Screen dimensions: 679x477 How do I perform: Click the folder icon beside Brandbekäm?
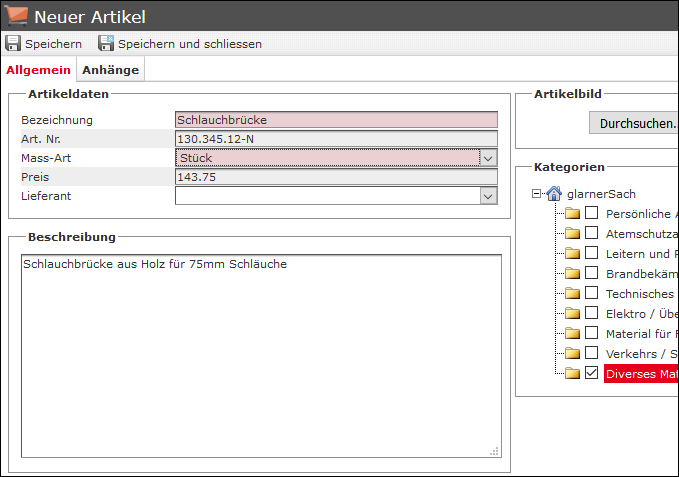coord(572,274)
